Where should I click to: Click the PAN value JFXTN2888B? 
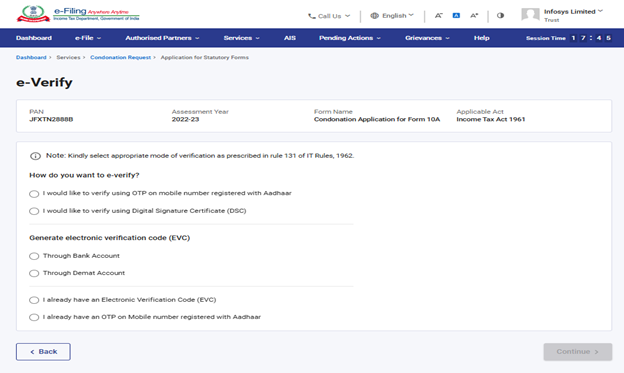[51, 119]
